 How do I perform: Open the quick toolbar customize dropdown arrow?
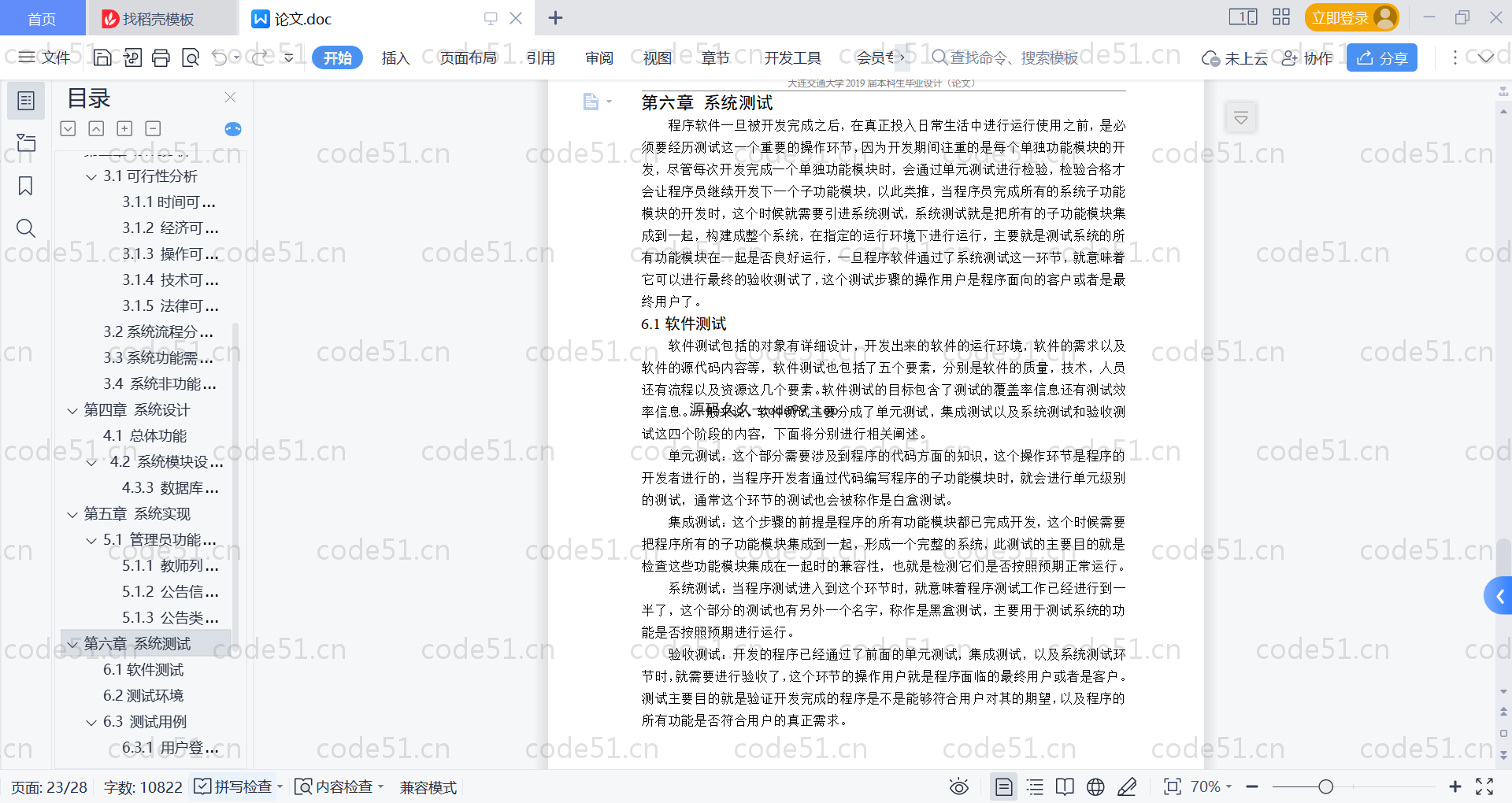click(289, 57)
